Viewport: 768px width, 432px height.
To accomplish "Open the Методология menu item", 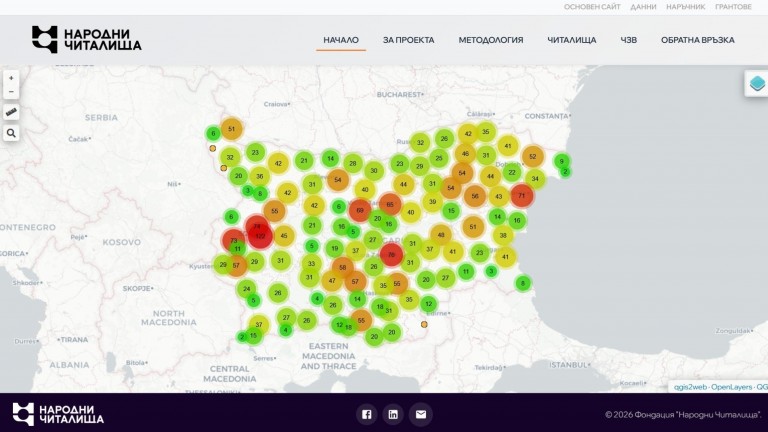I will click(x=490, y=40).
